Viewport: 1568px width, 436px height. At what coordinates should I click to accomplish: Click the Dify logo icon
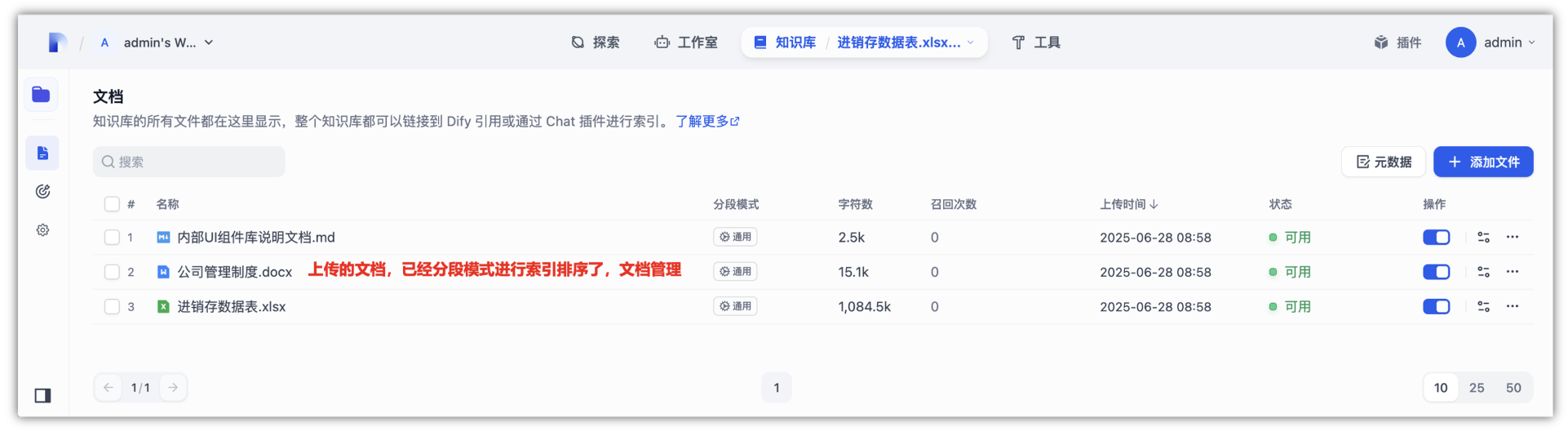coord(57,42)
